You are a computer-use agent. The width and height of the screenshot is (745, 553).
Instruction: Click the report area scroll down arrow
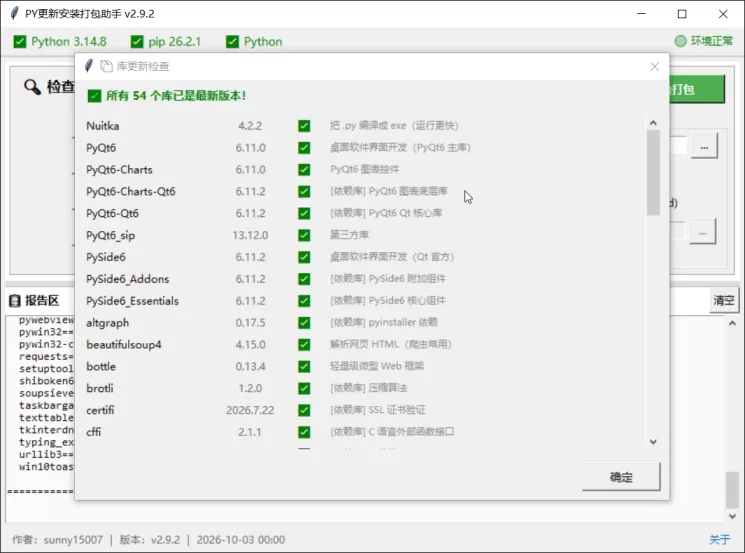point(732,516)
